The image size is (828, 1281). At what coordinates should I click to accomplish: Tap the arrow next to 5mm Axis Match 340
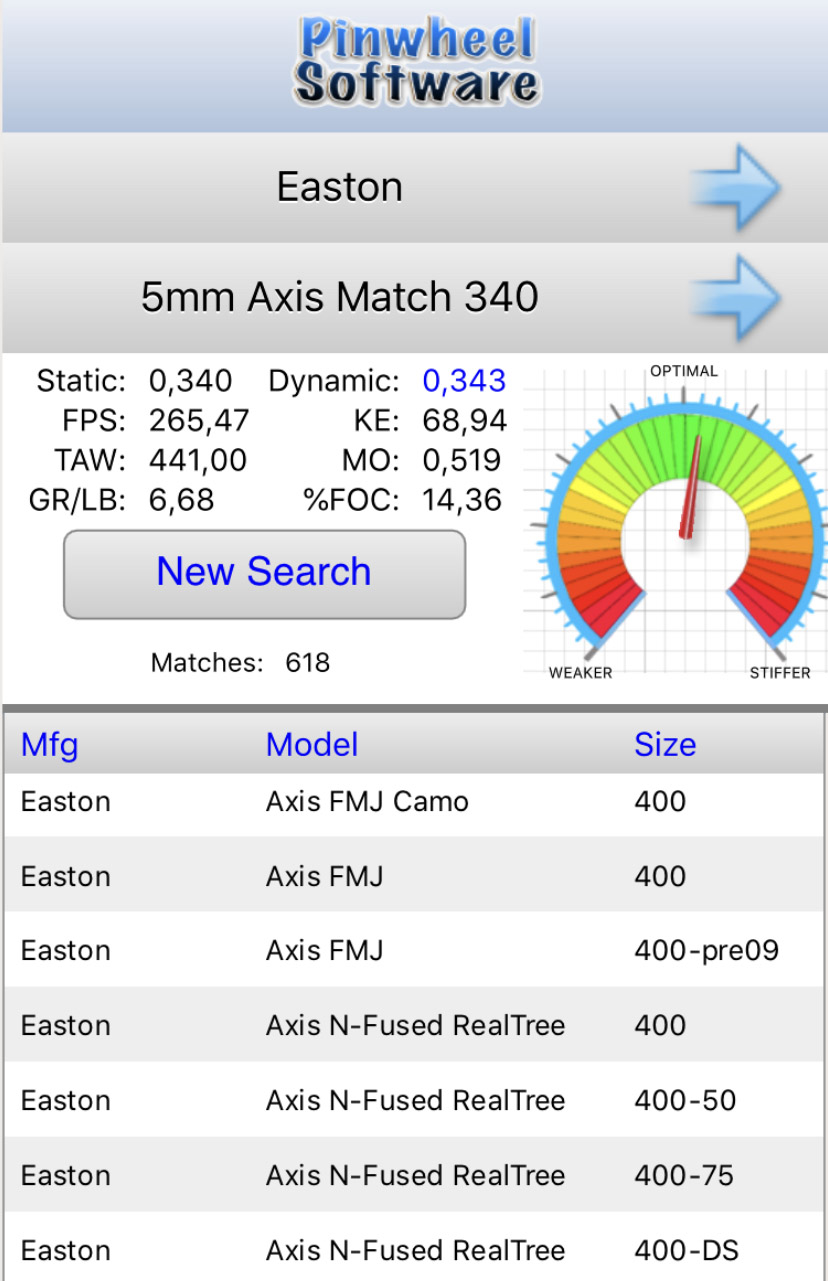[735, 297]
